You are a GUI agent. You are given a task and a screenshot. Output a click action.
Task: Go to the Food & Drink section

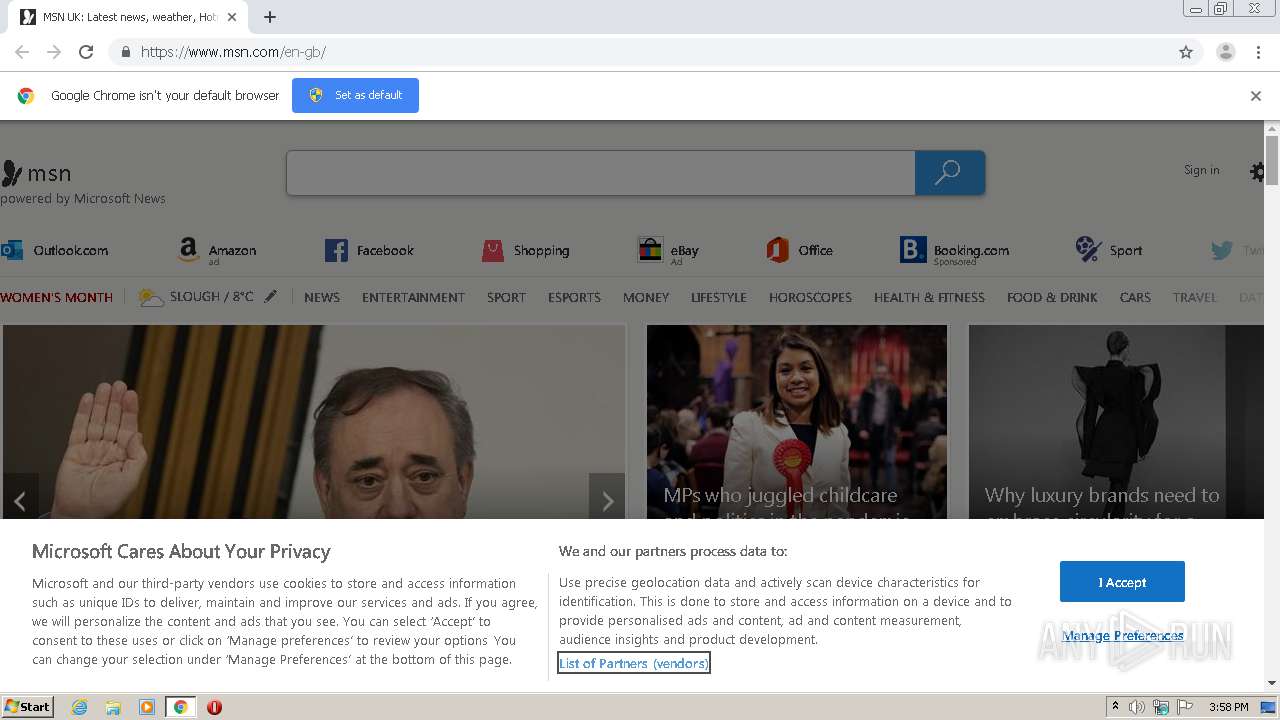[x=1052, y=297]
